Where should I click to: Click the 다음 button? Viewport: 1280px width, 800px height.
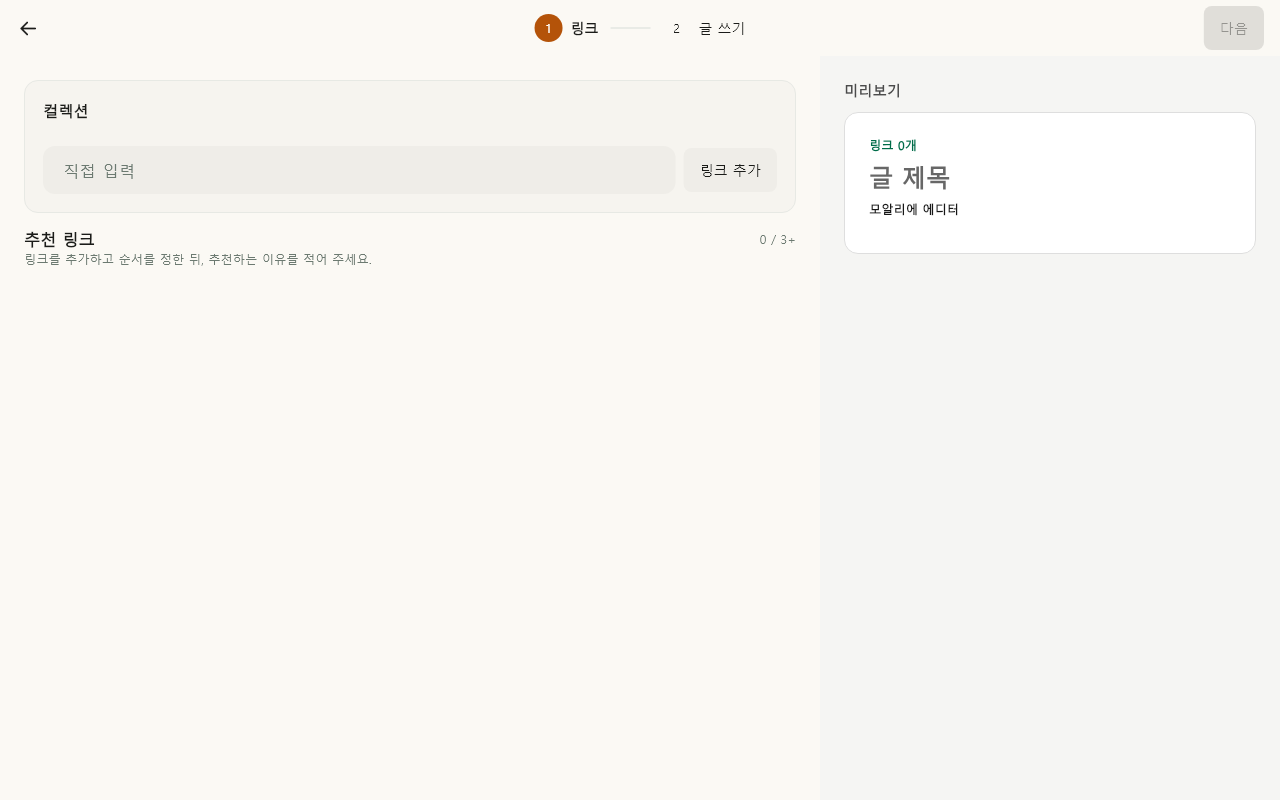click(x=1234, y=28)
